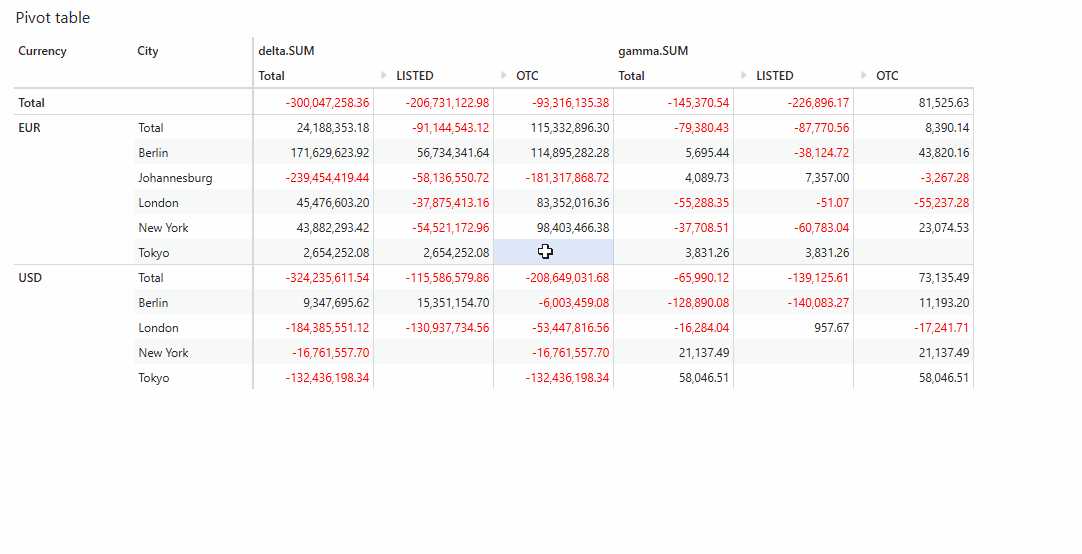Select the EUR currency row label
The height and width of the screenshot is (554, 1082).
pyautogui.click(x=29, y=128)
